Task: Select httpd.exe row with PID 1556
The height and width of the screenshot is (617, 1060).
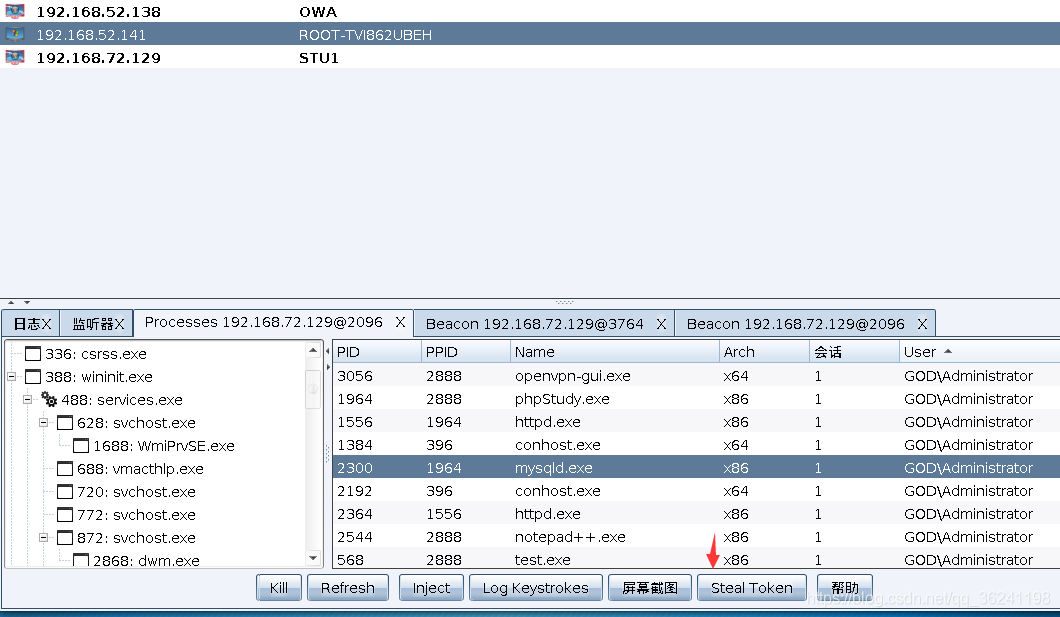Action: [696, 422]
